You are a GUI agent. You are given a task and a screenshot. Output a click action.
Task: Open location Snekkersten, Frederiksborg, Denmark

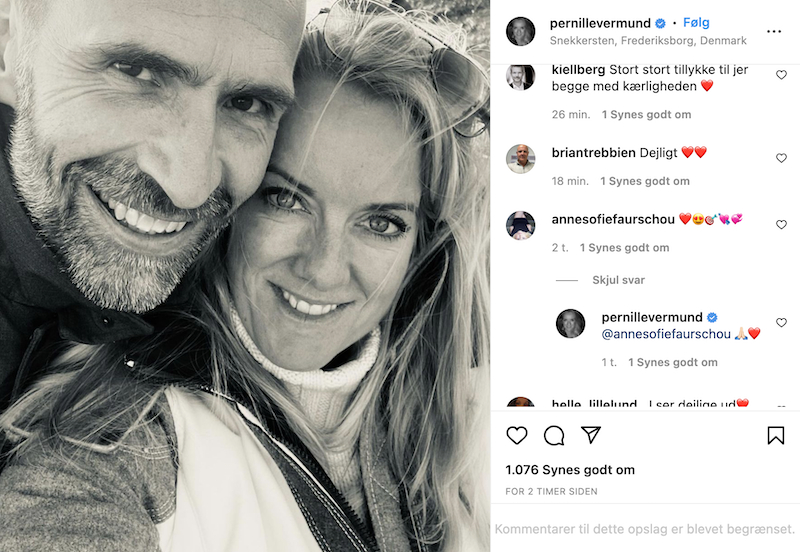(648, 41)
